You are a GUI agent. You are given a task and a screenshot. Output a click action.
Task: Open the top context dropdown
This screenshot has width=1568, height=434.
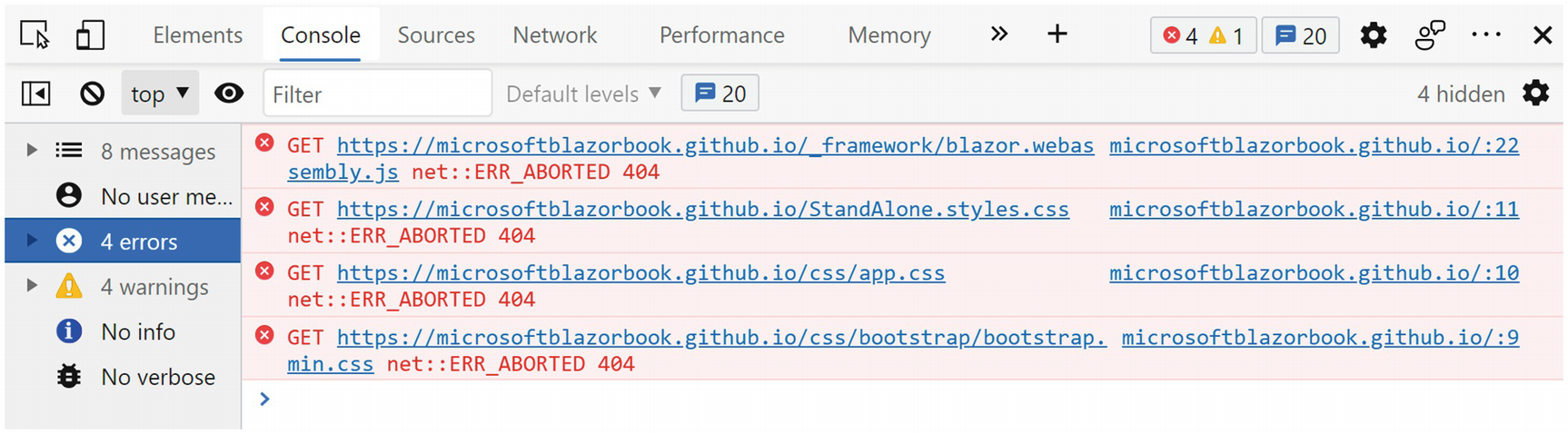(x=160, y=94)
